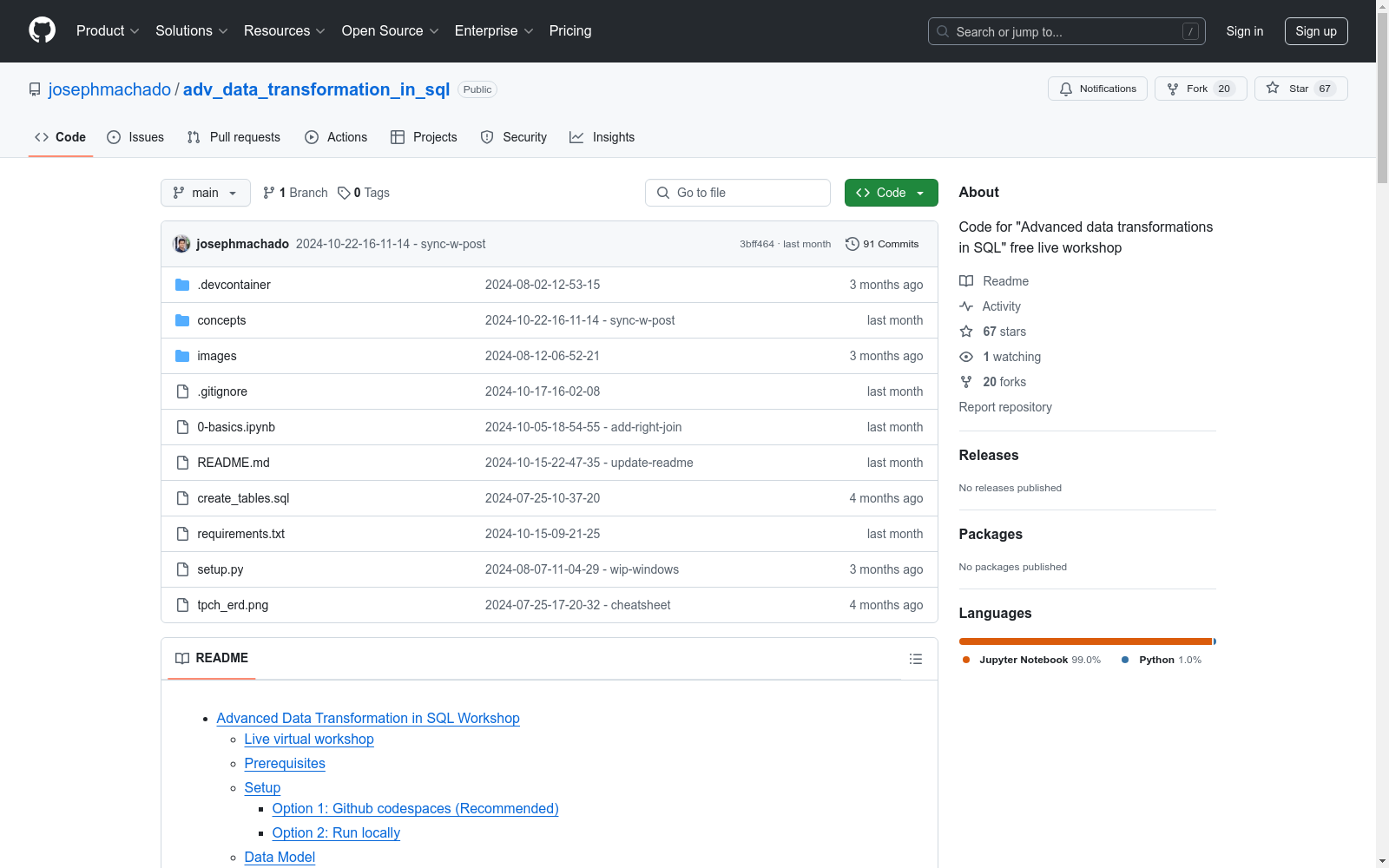Screen dimensions: 1389x868
Task: Switch to the Pull requests tab
Action: (x=234, y=137)
